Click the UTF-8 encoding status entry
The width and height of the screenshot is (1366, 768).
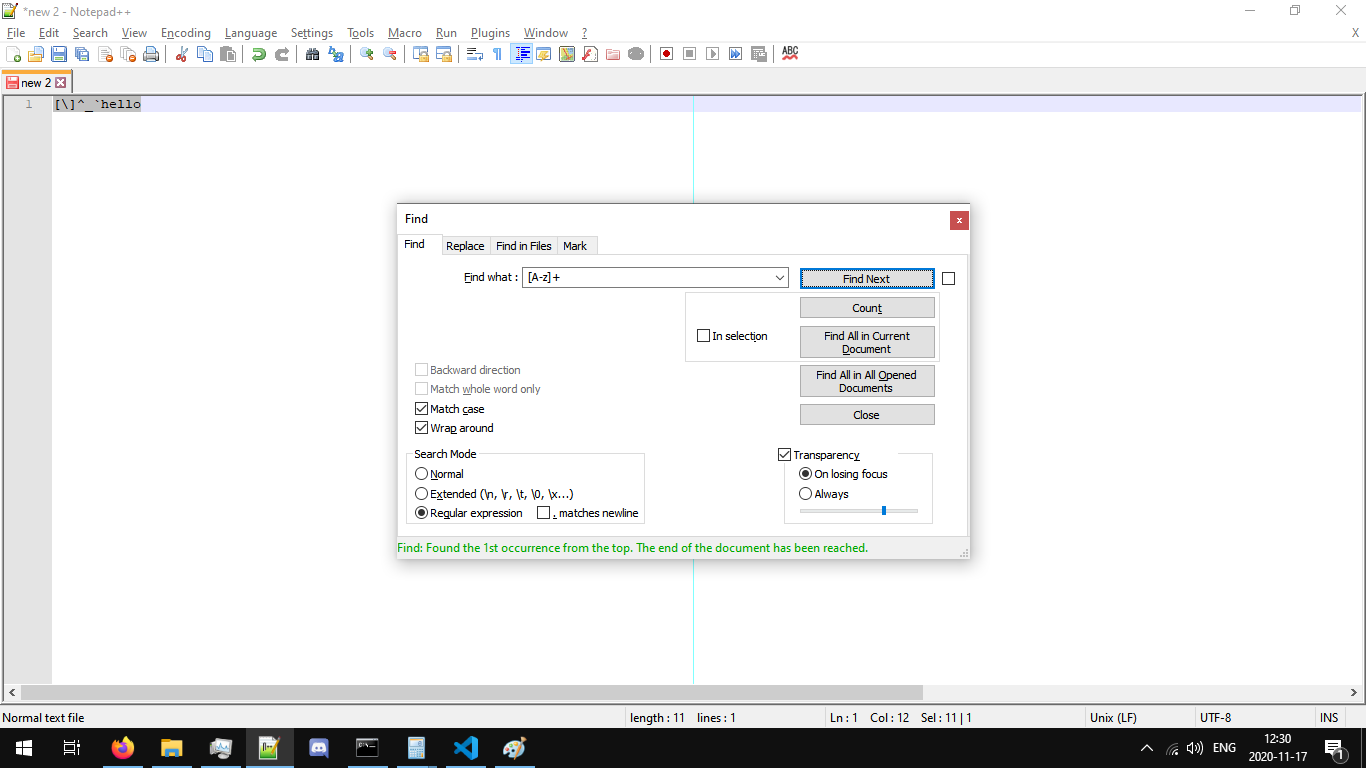1215,717
